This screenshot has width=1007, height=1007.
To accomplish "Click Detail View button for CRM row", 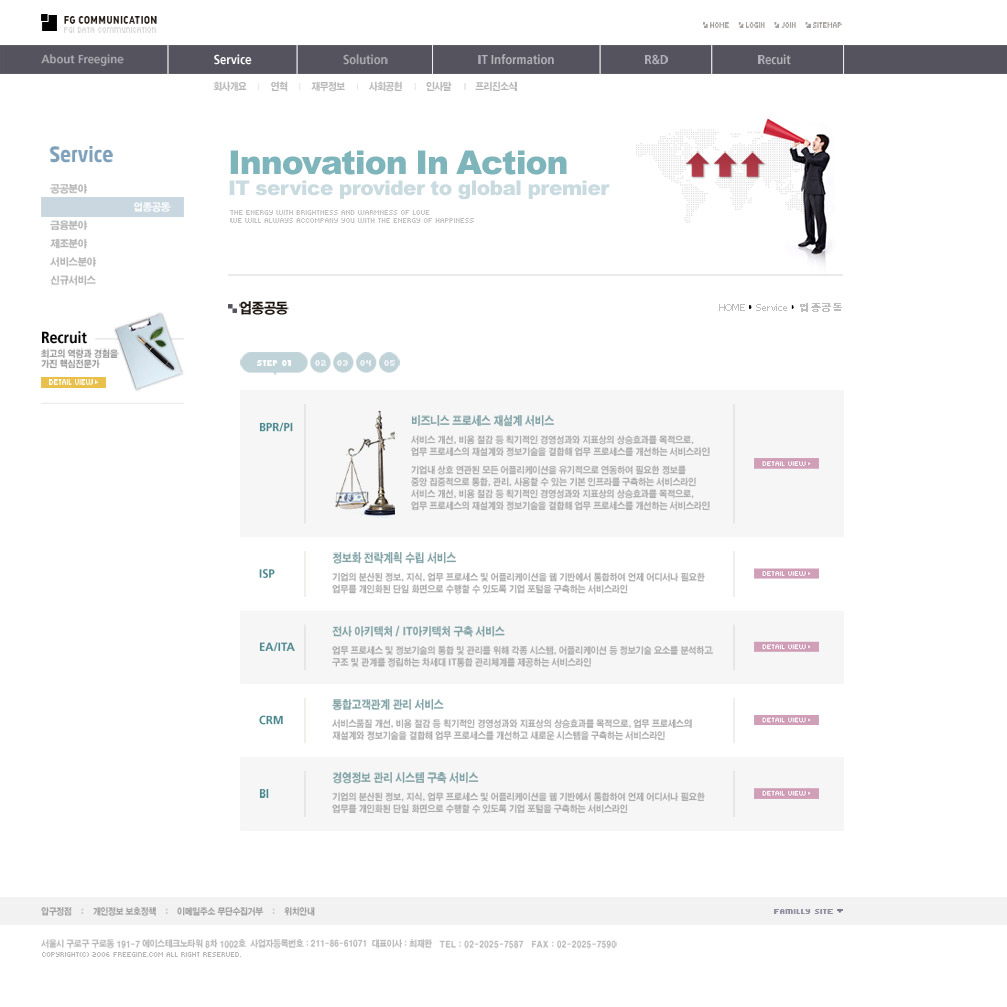I will (786, 720).
